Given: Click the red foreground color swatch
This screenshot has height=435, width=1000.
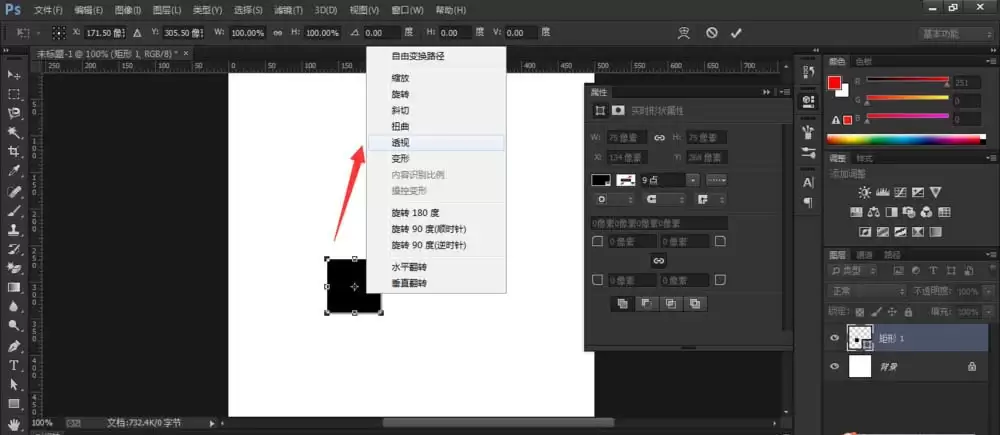Looking at the screenshot, I should pos(834,82).
